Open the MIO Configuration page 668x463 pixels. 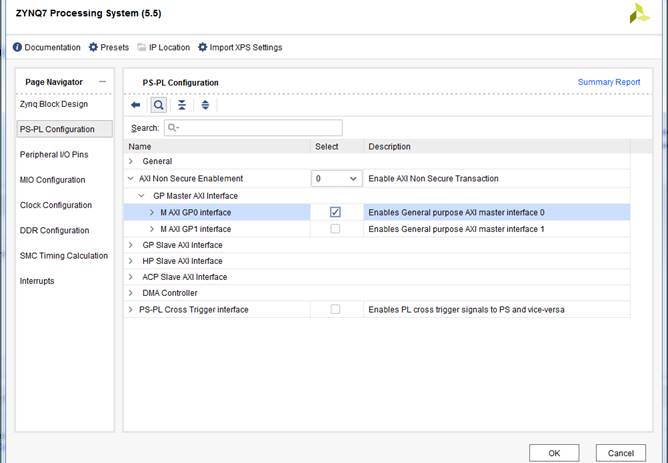(x=53, y=180)
